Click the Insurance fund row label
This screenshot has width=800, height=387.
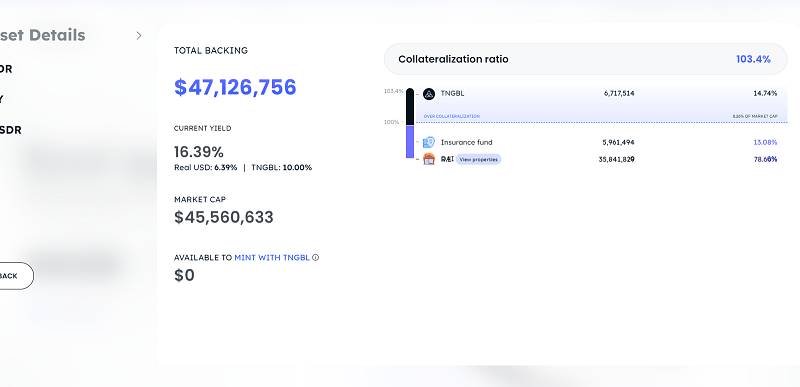click(x=466, y=142)
